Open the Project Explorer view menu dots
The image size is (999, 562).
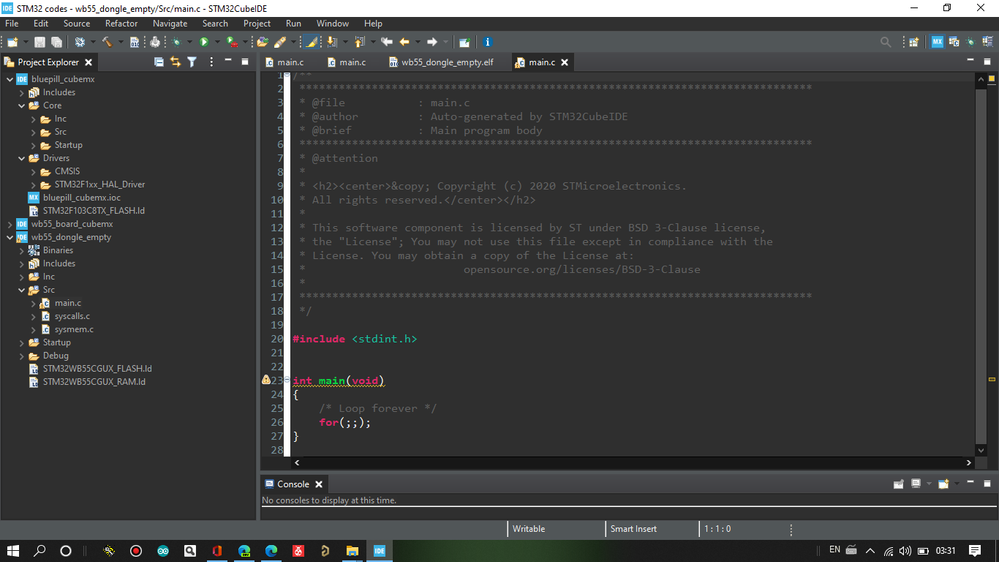click(211, 62)
